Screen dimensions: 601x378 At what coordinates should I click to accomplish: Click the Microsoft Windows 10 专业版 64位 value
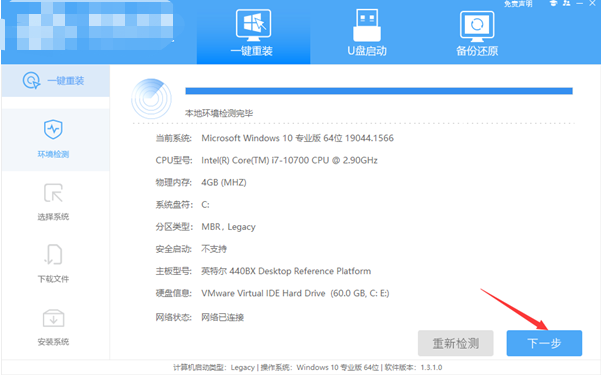(x=297, y=138)
